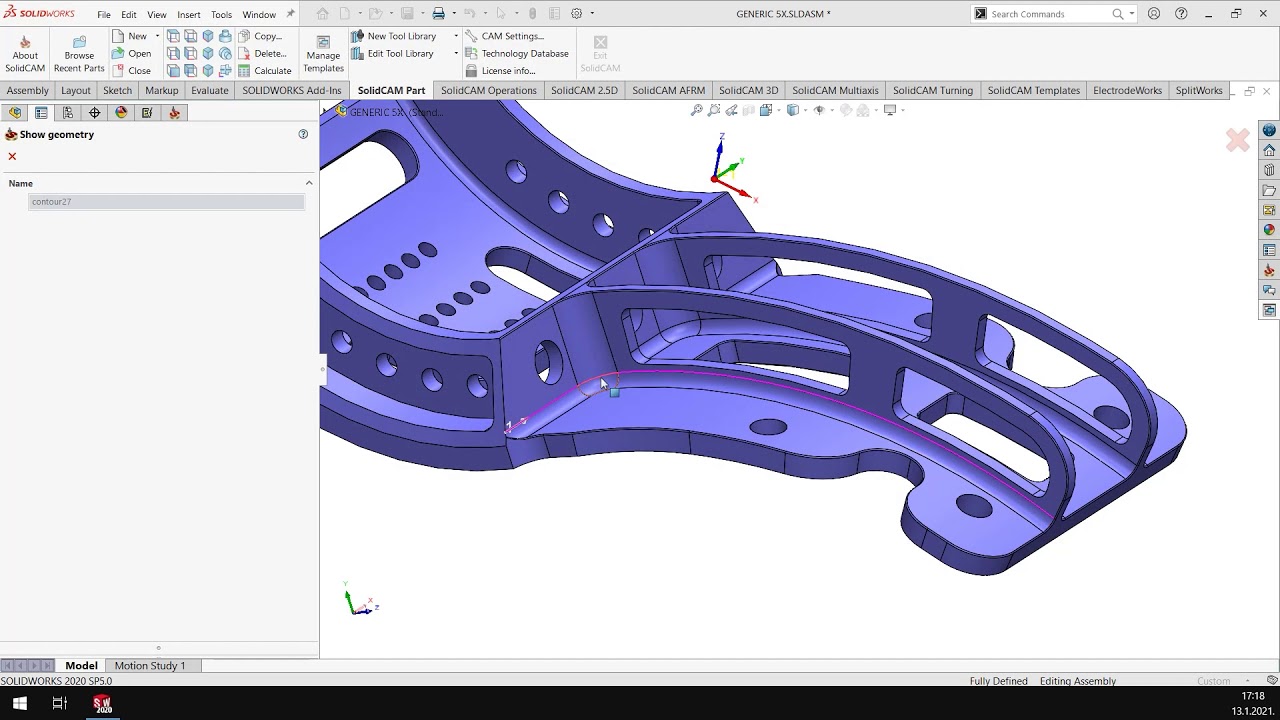Pin the menu bar with pushpin icon
1280x720 pixels.
[x=291, y=14]
